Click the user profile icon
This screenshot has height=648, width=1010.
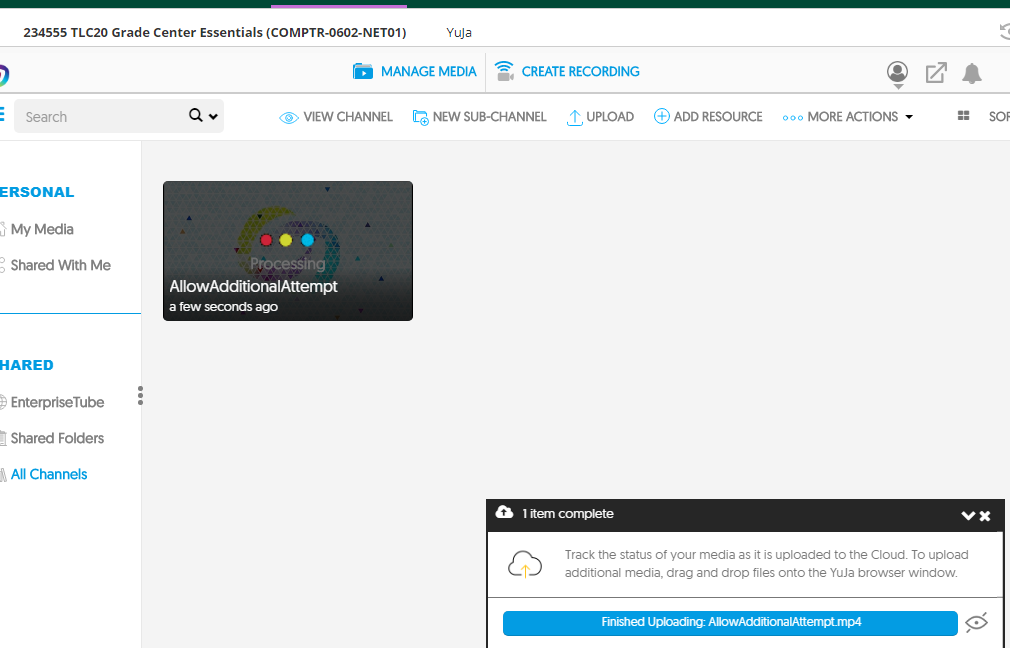897,73
